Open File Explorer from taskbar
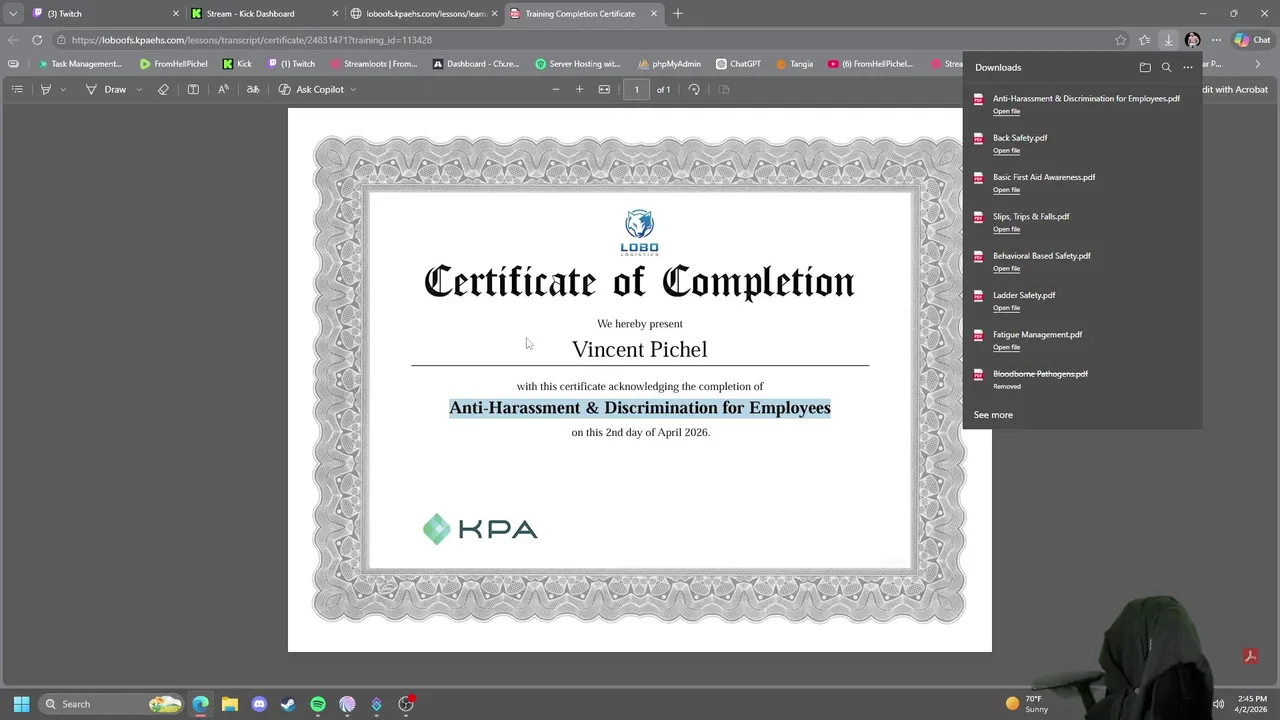This screenshot has height=720, width=1280. click(x=230, y=704)
